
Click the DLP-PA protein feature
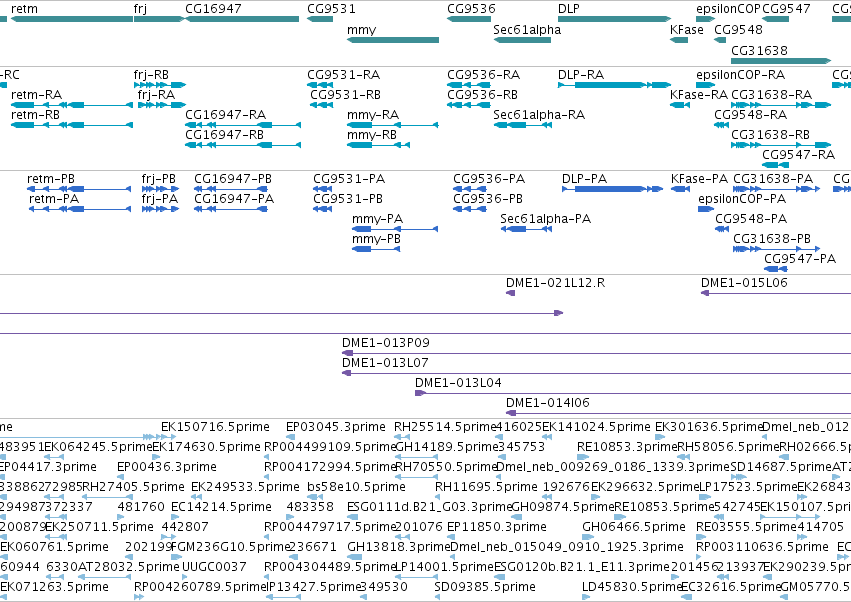pos(612,189)
